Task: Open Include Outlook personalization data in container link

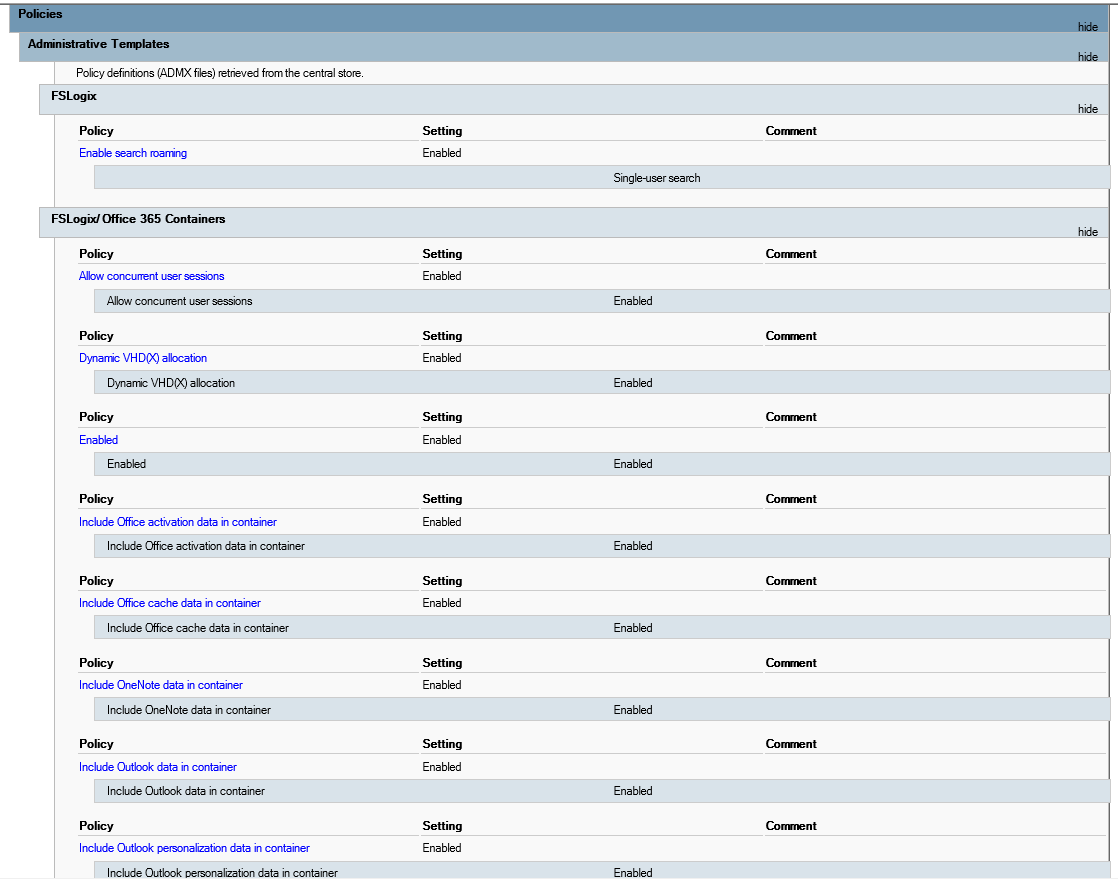Action: point(194,849)
